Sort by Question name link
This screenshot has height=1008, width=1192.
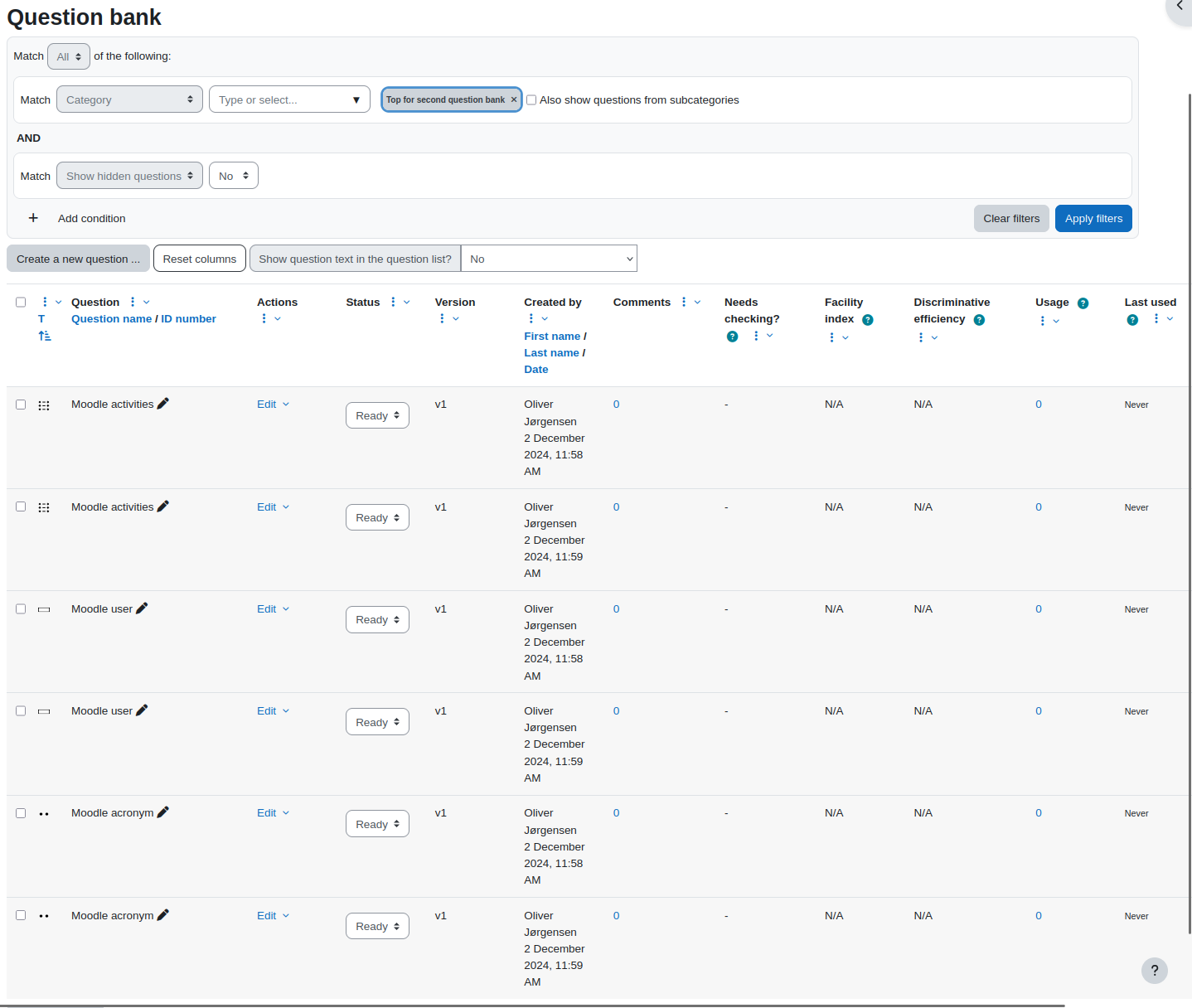point(112,318)
